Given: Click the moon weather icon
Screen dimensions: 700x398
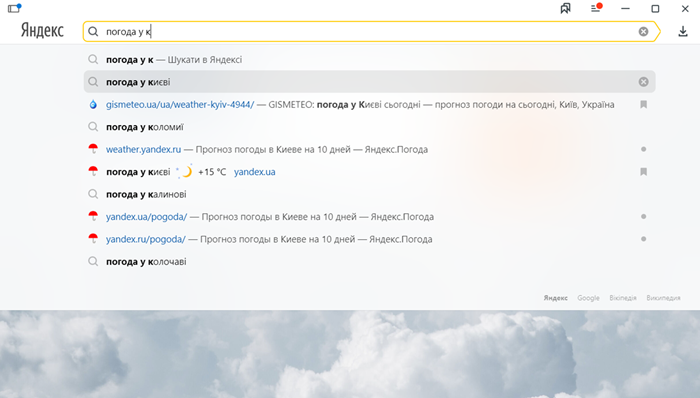Looking at the screenshot, I should pyautogui.click(x=185, y=171).
